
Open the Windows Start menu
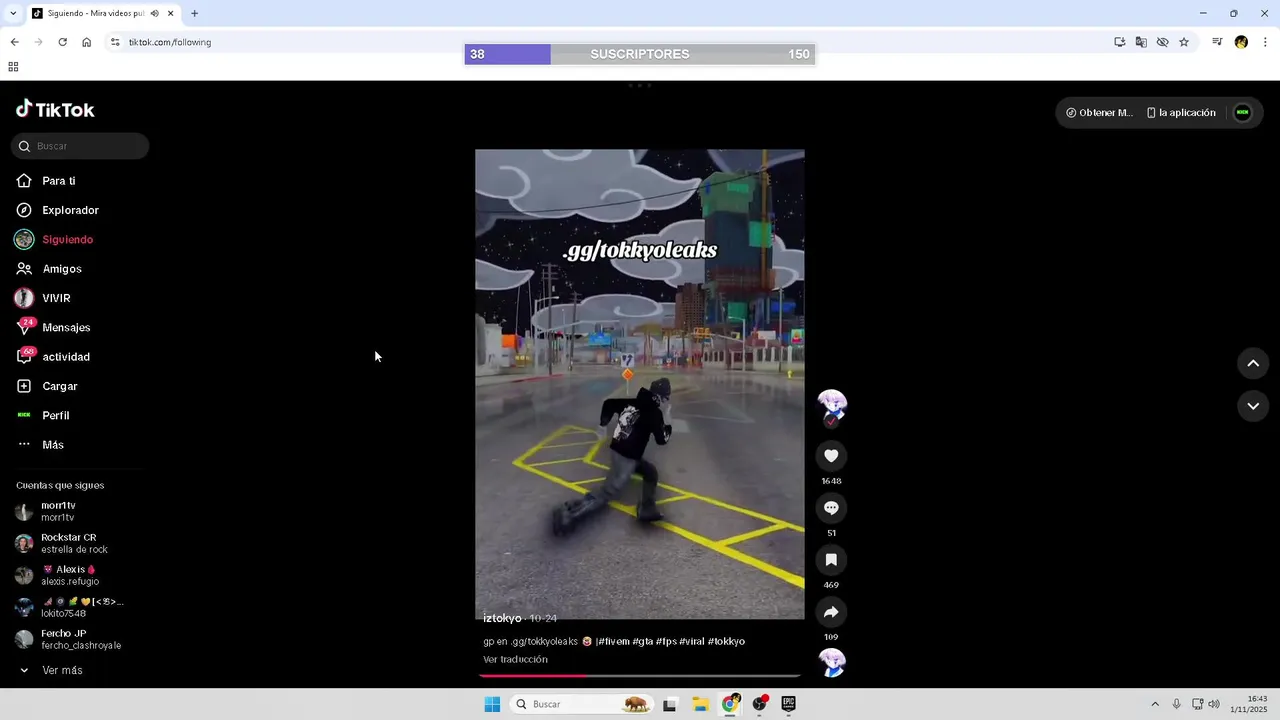click(492, 704)
